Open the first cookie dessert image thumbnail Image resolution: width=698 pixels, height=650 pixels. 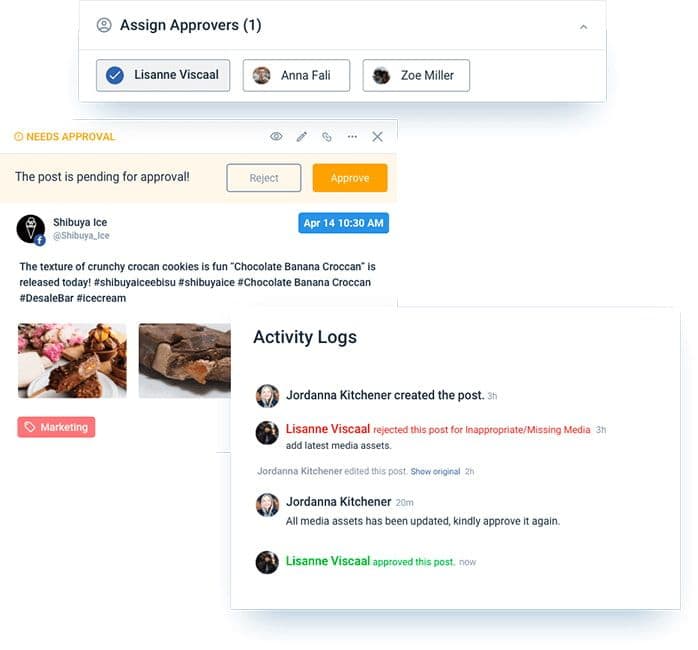click(x=72, y=361)
